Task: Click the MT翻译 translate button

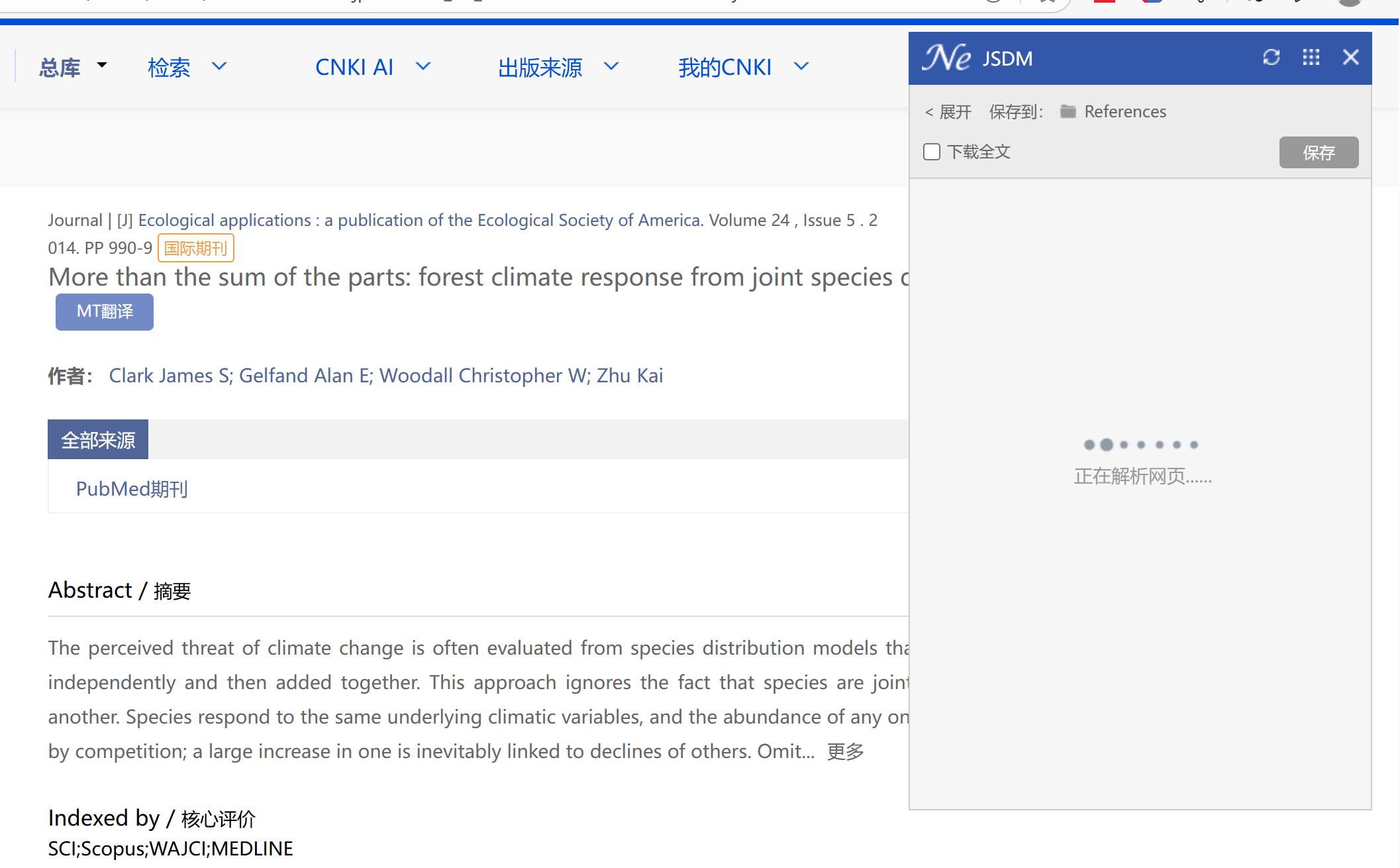Action: [105, 311]
